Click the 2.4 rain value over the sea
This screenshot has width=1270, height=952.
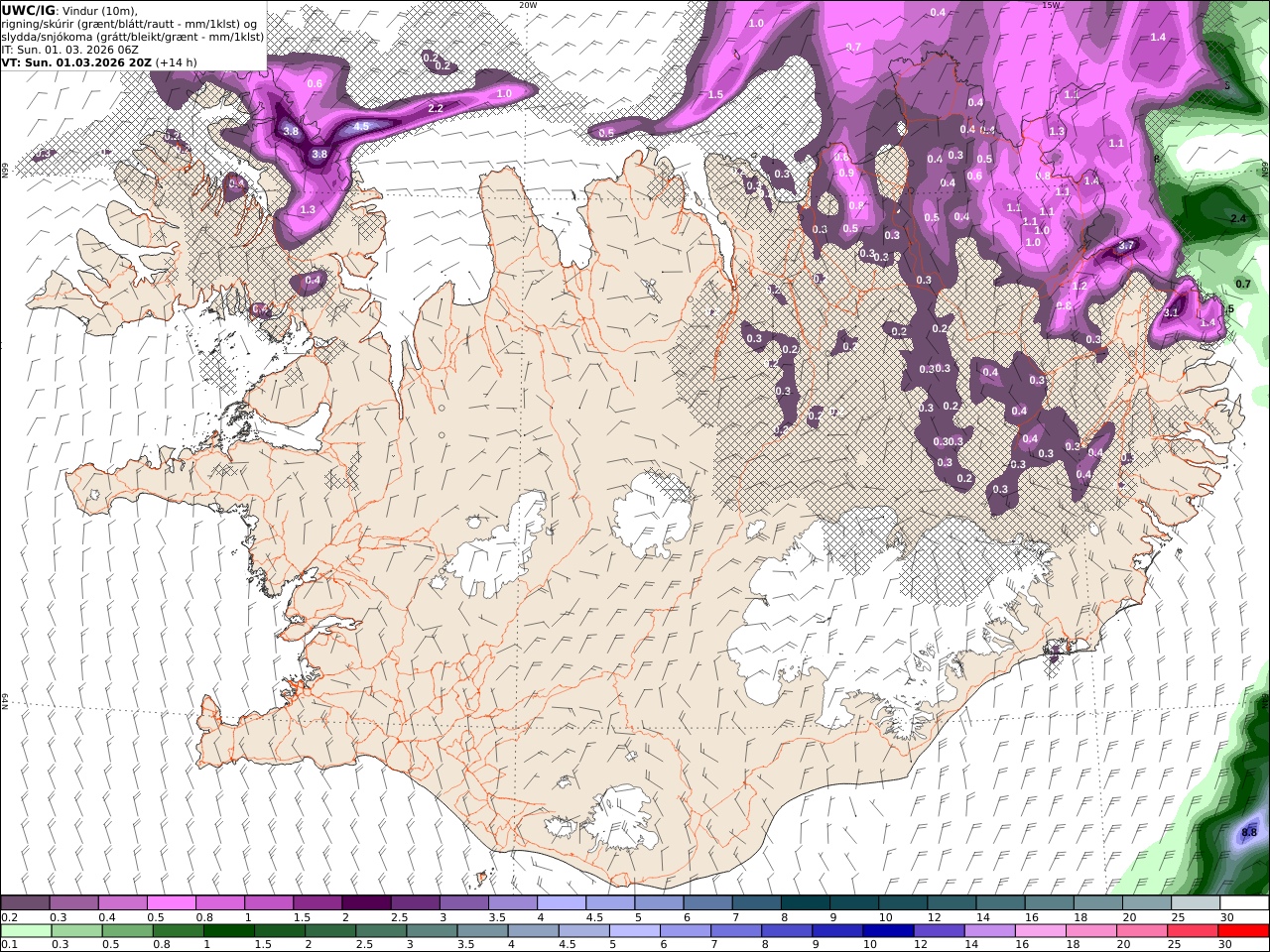click(x=1237, y=218)
